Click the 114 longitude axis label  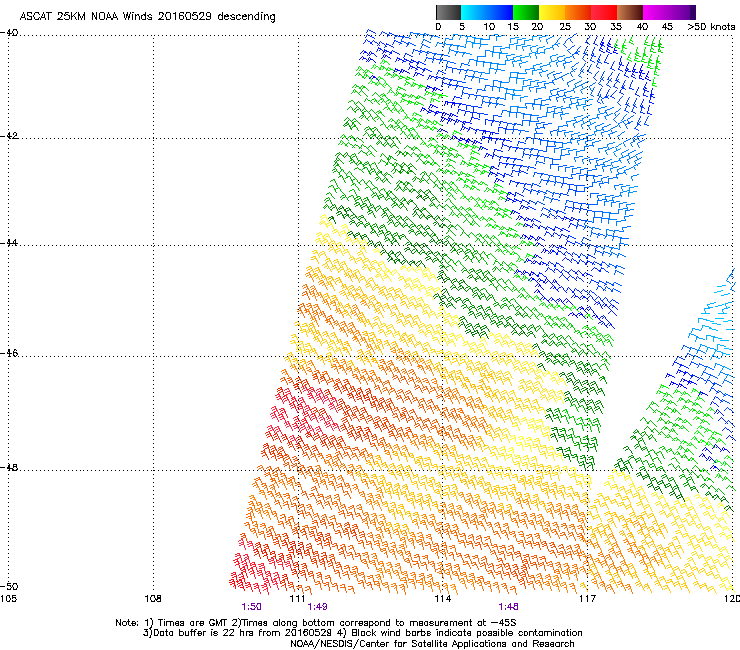point(443,599)
